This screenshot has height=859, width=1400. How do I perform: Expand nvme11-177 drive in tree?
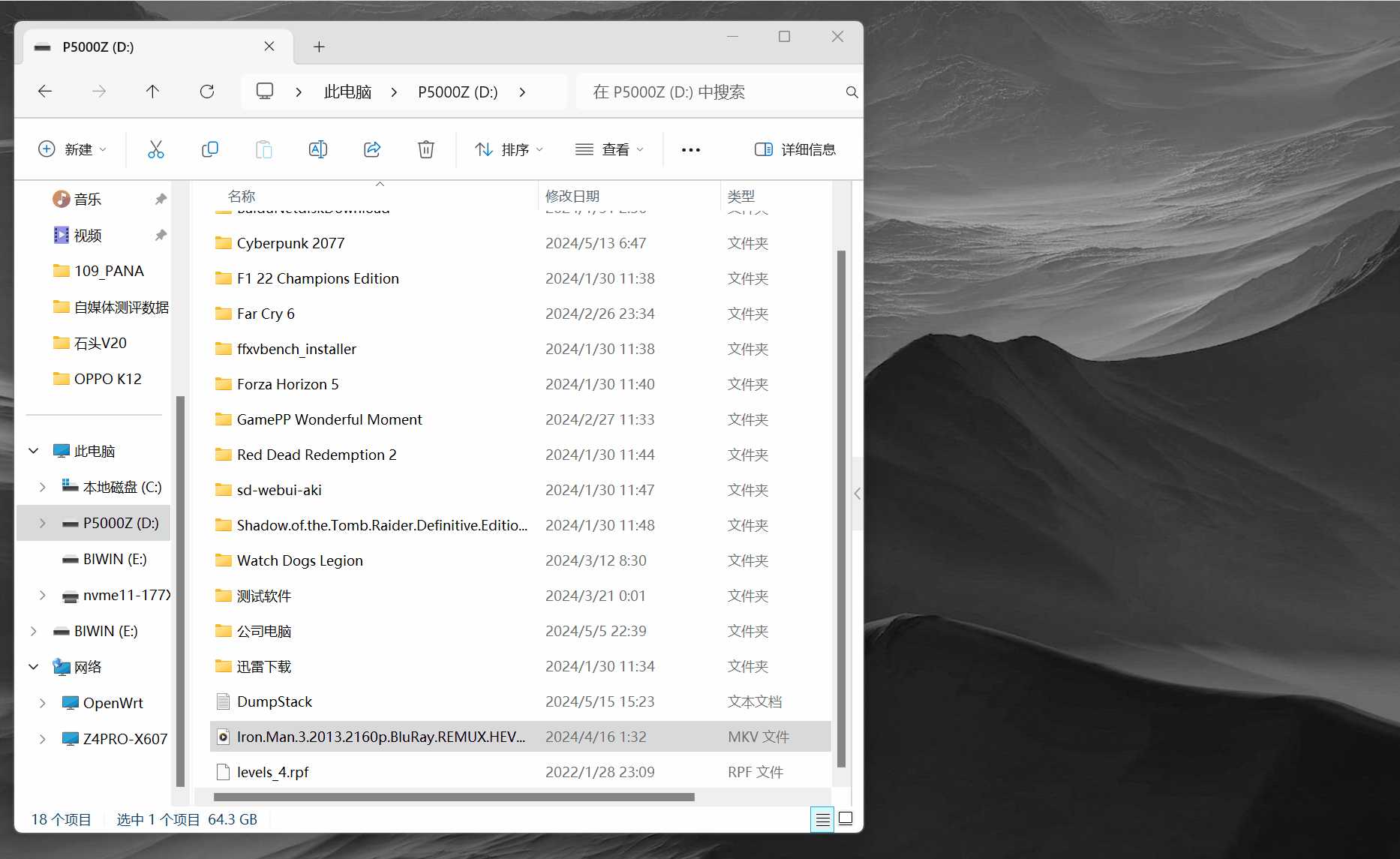coord(43,595)
